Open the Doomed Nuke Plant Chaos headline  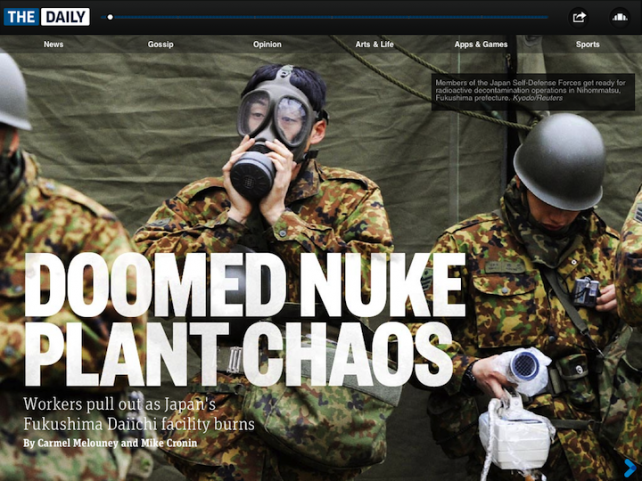(244, 319)
